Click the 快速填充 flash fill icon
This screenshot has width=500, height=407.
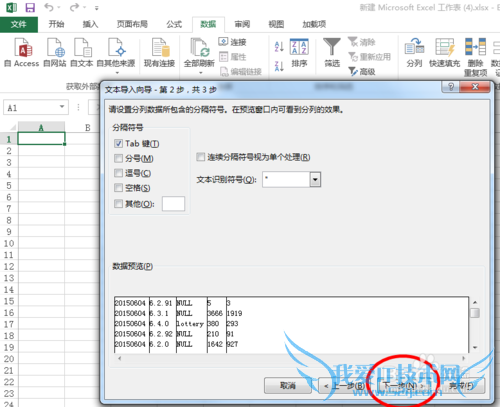click(x=445, y=53)
